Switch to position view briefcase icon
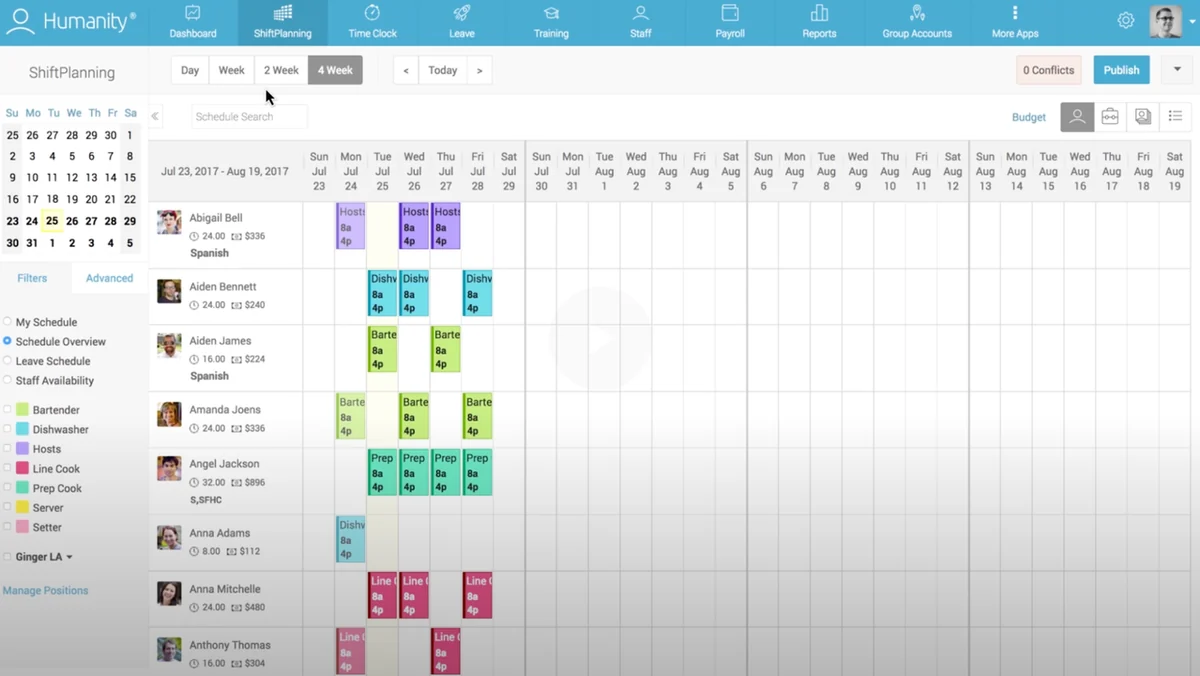This screenshot has height=676, width=1200. coord(1110,117)
